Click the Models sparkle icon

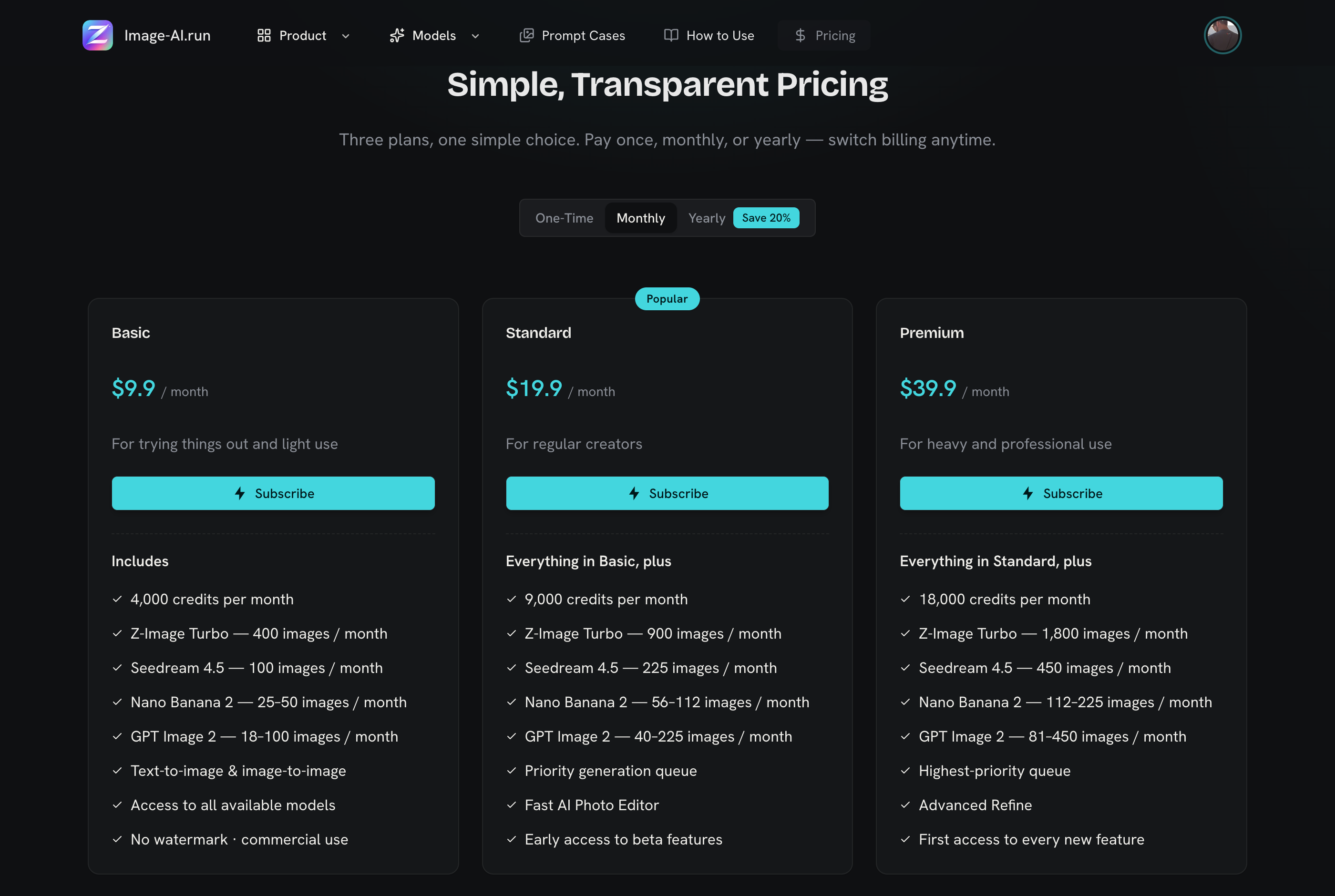pos(397,35)
